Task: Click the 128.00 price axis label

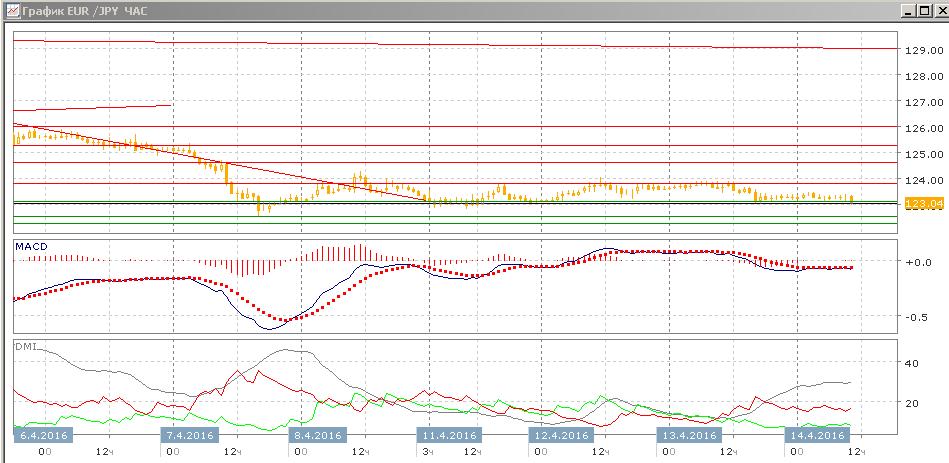Action: pos(924,76)
